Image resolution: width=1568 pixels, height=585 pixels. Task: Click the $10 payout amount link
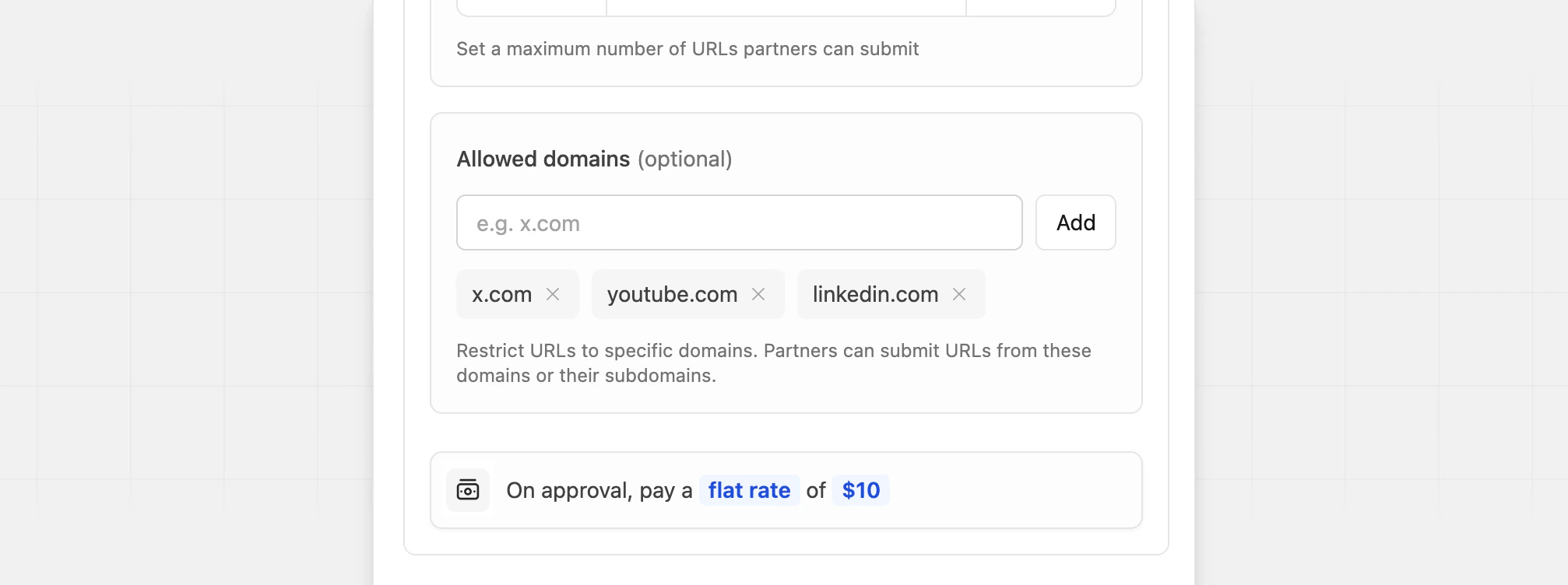pyautogui.click(x=860, y=490)
